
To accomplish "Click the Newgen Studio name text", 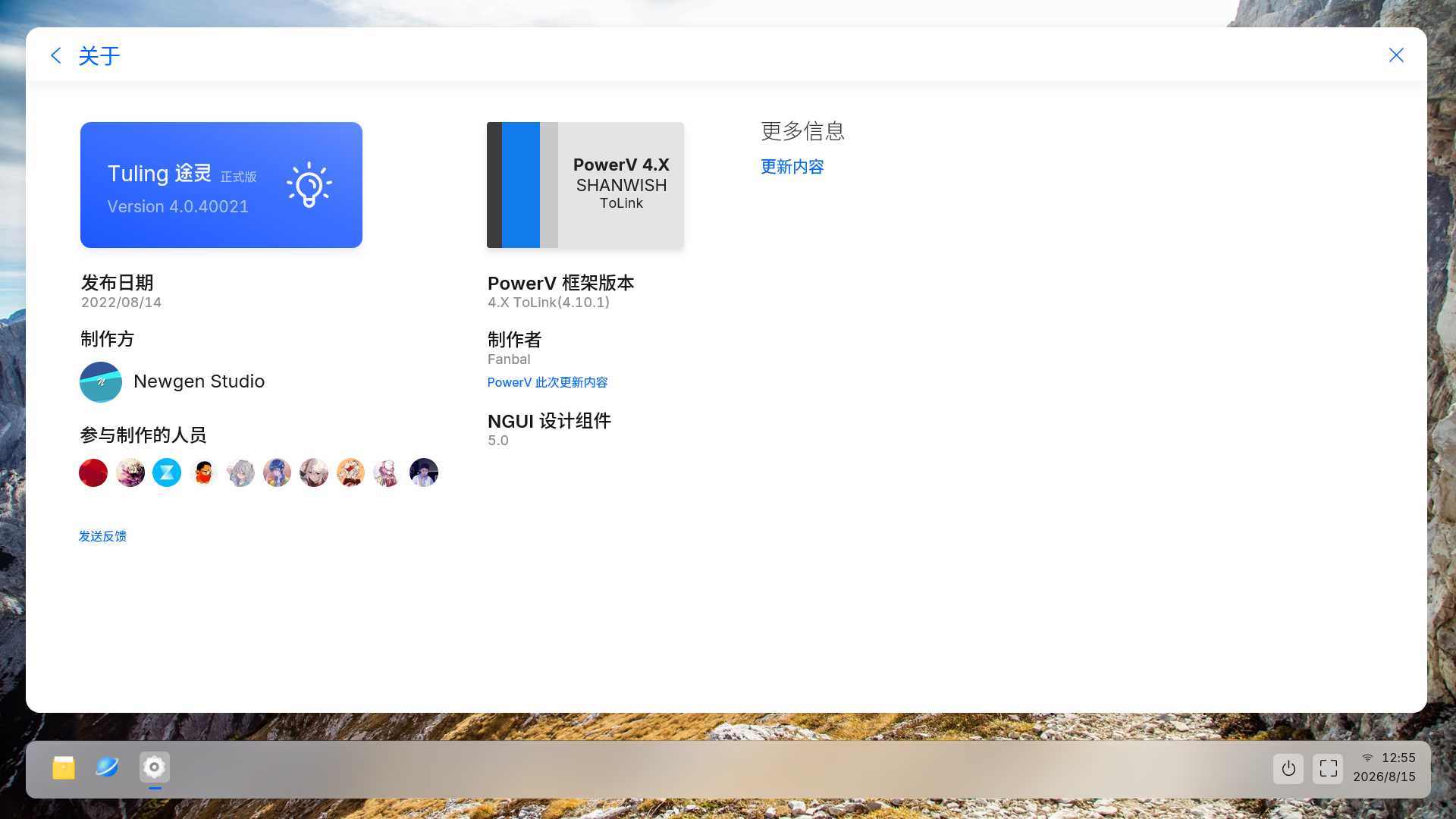I will tap(199, 381).
